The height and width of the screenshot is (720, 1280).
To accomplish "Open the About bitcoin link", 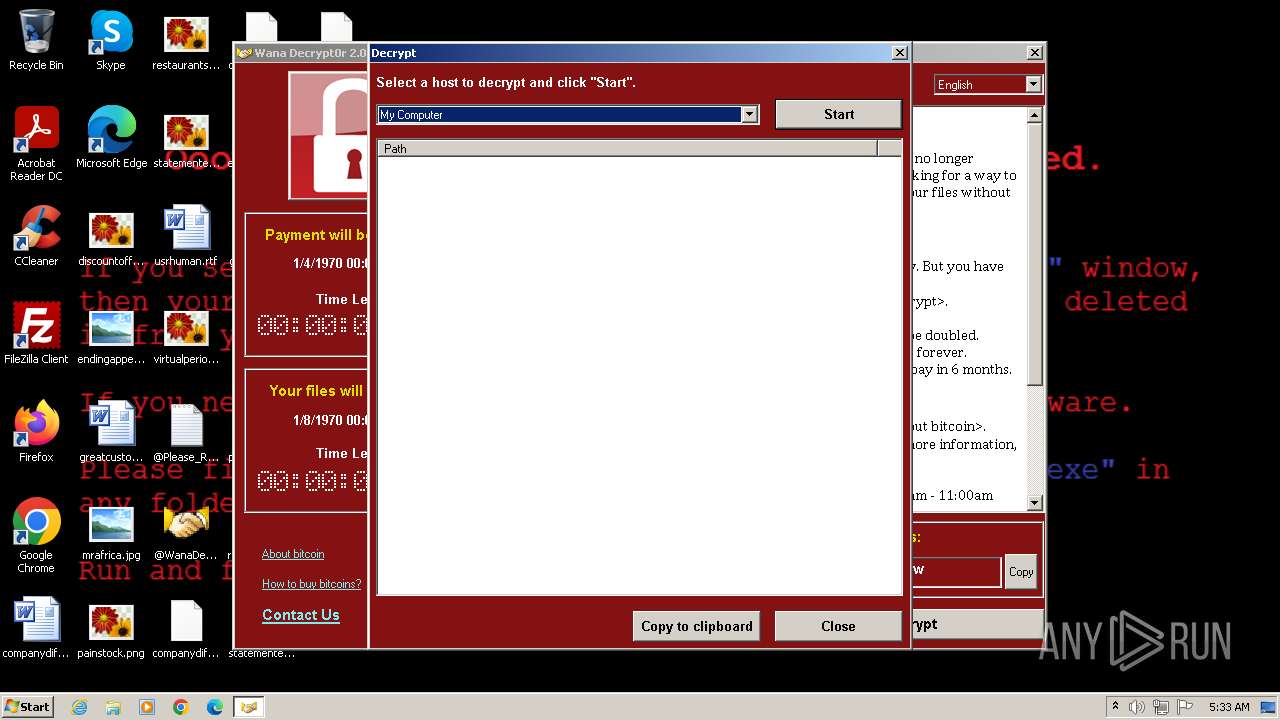I will click(293, 554).
